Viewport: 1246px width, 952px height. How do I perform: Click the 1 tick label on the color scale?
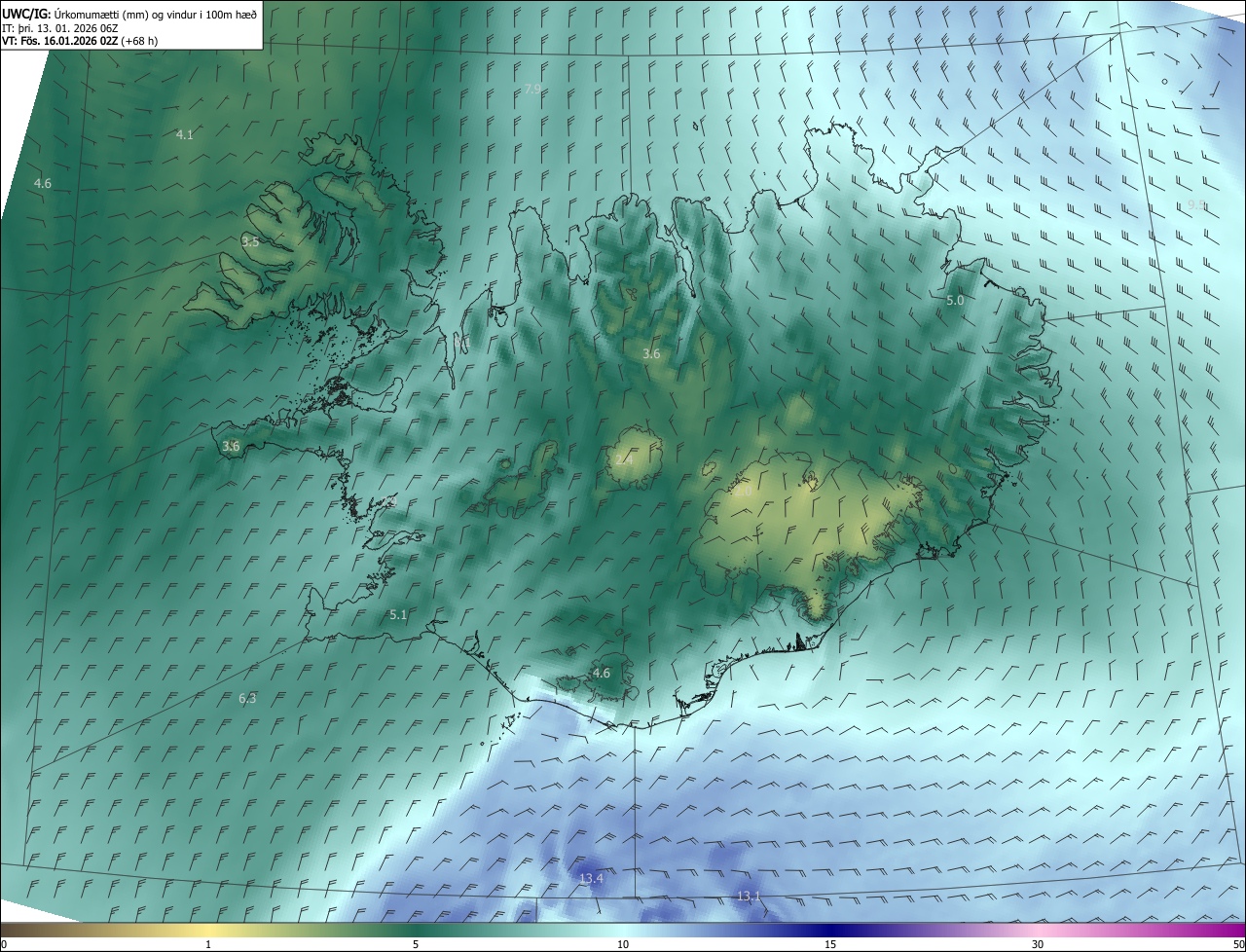click(x=208, y=944)
